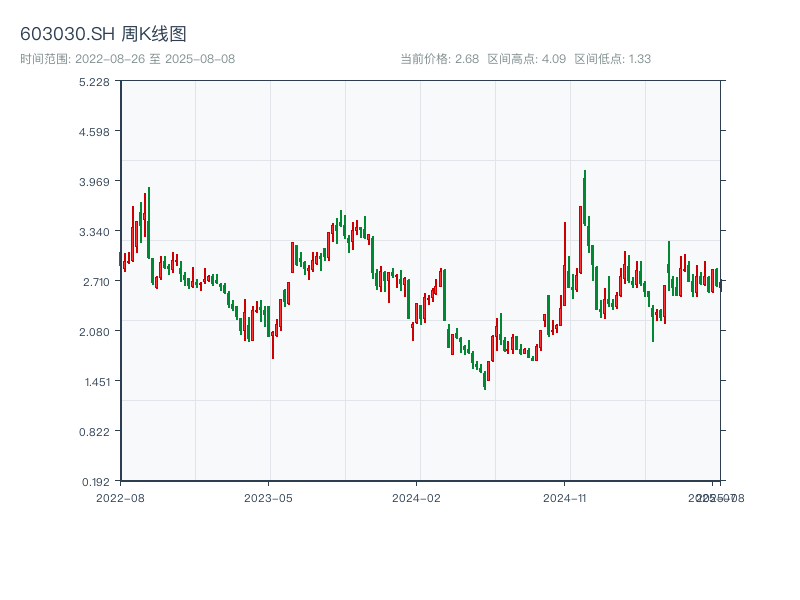The image size is (800, 600).
Task: Click the 2022-08 x-axis label
Action: 120,498
